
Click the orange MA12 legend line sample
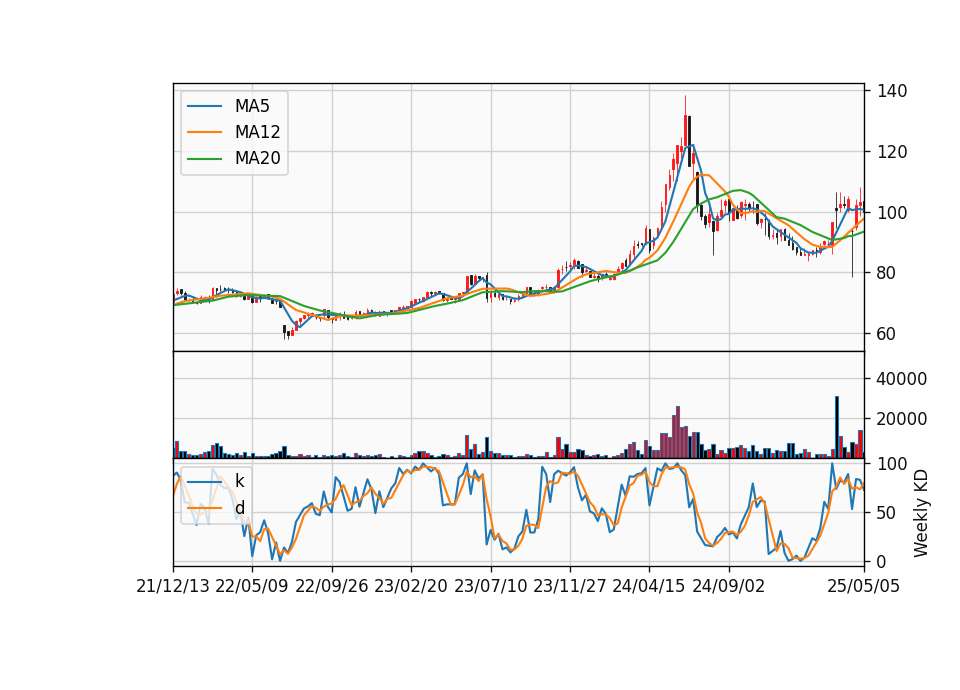point(204,132)
